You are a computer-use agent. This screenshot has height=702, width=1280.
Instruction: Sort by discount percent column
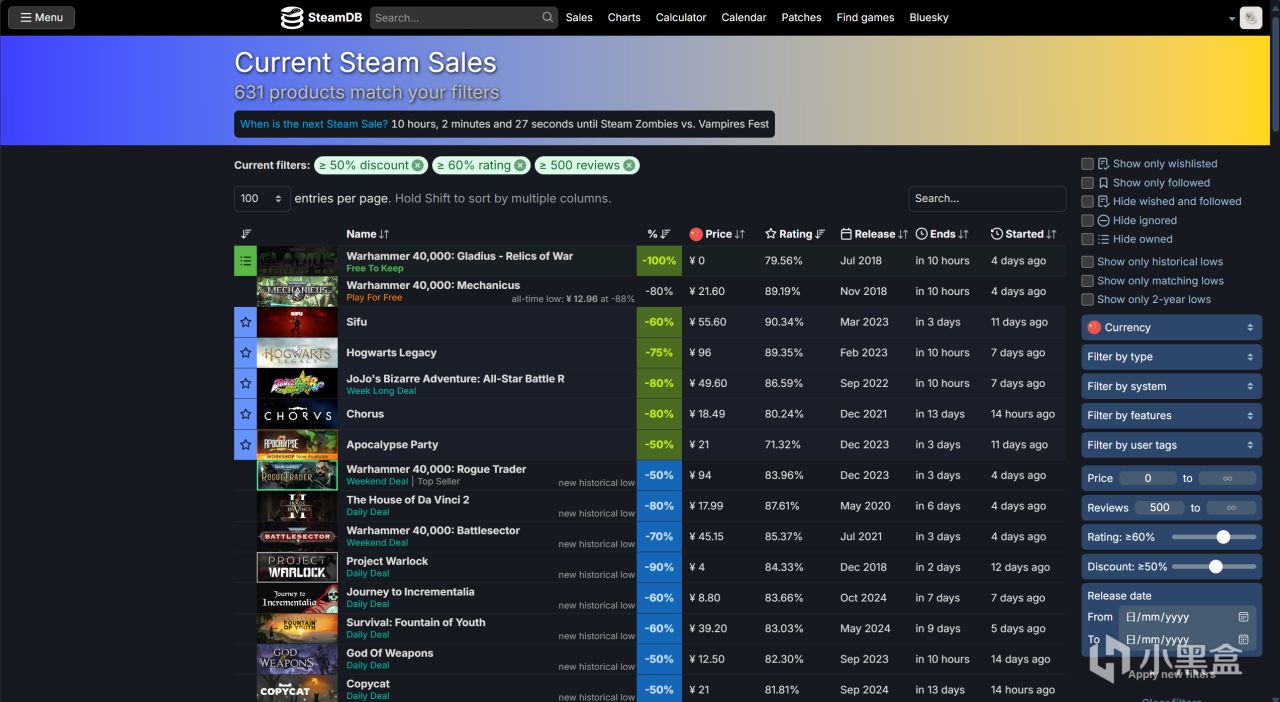click(659, 234)
